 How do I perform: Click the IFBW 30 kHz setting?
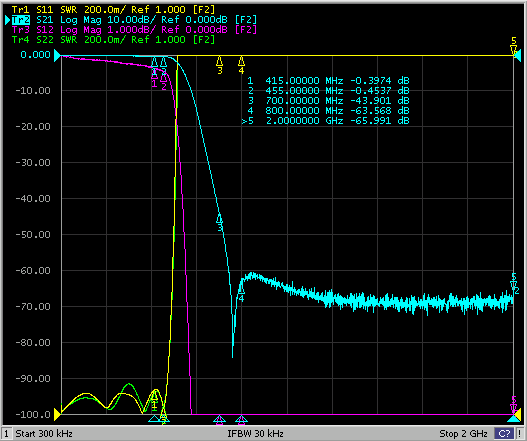pos(255,433)
